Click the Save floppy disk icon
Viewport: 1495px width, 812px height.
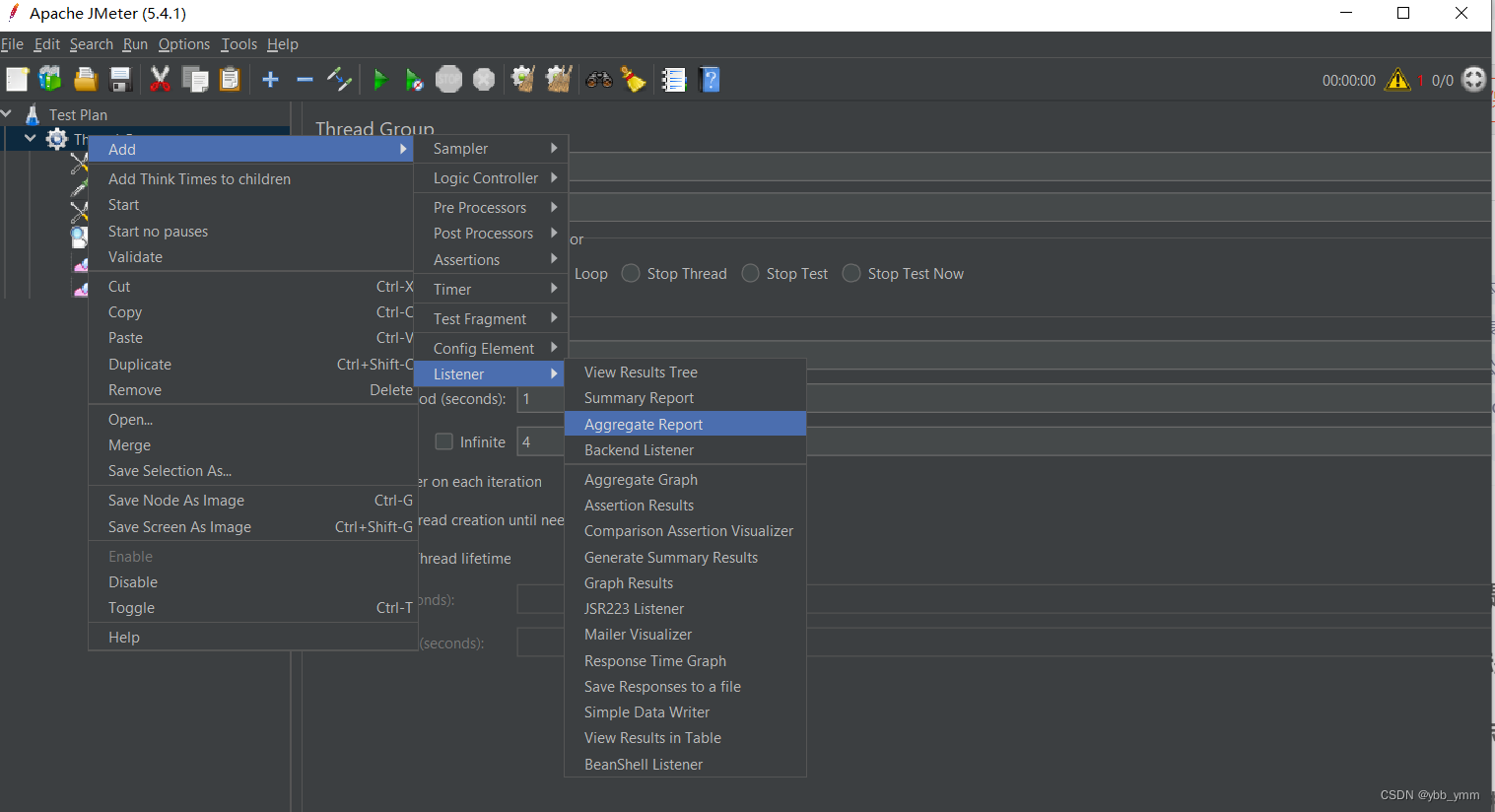[x=120, y=79]
